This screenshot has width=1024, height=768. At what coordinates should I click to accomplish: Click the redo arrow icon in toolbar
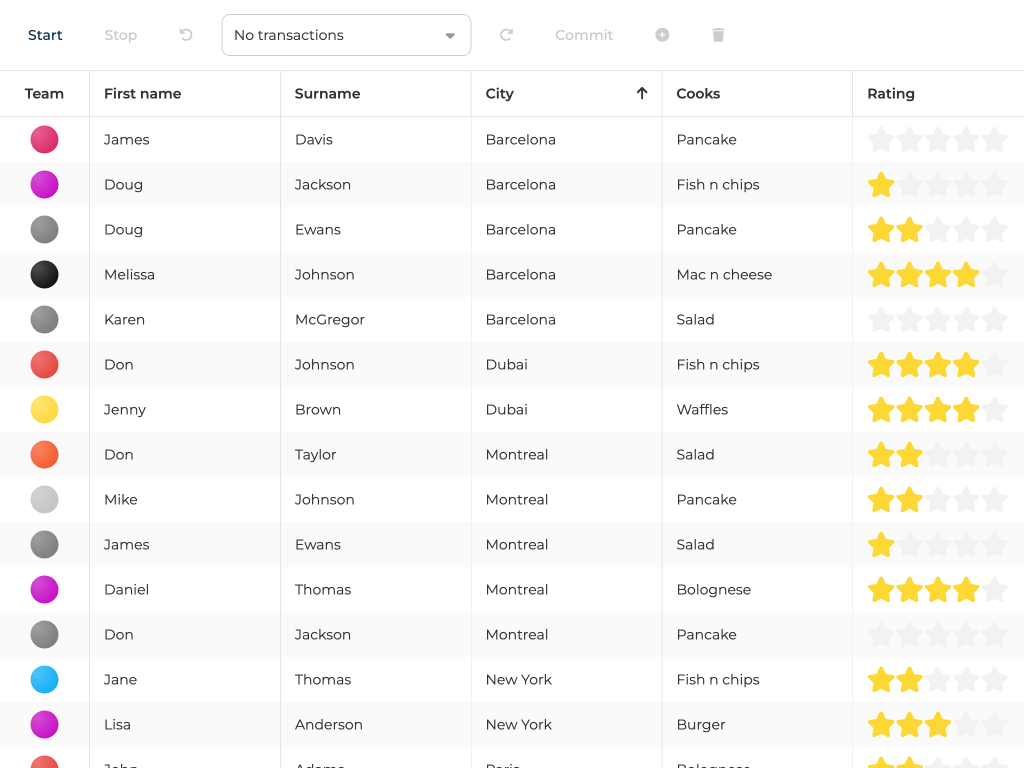(x=506, y=35)
